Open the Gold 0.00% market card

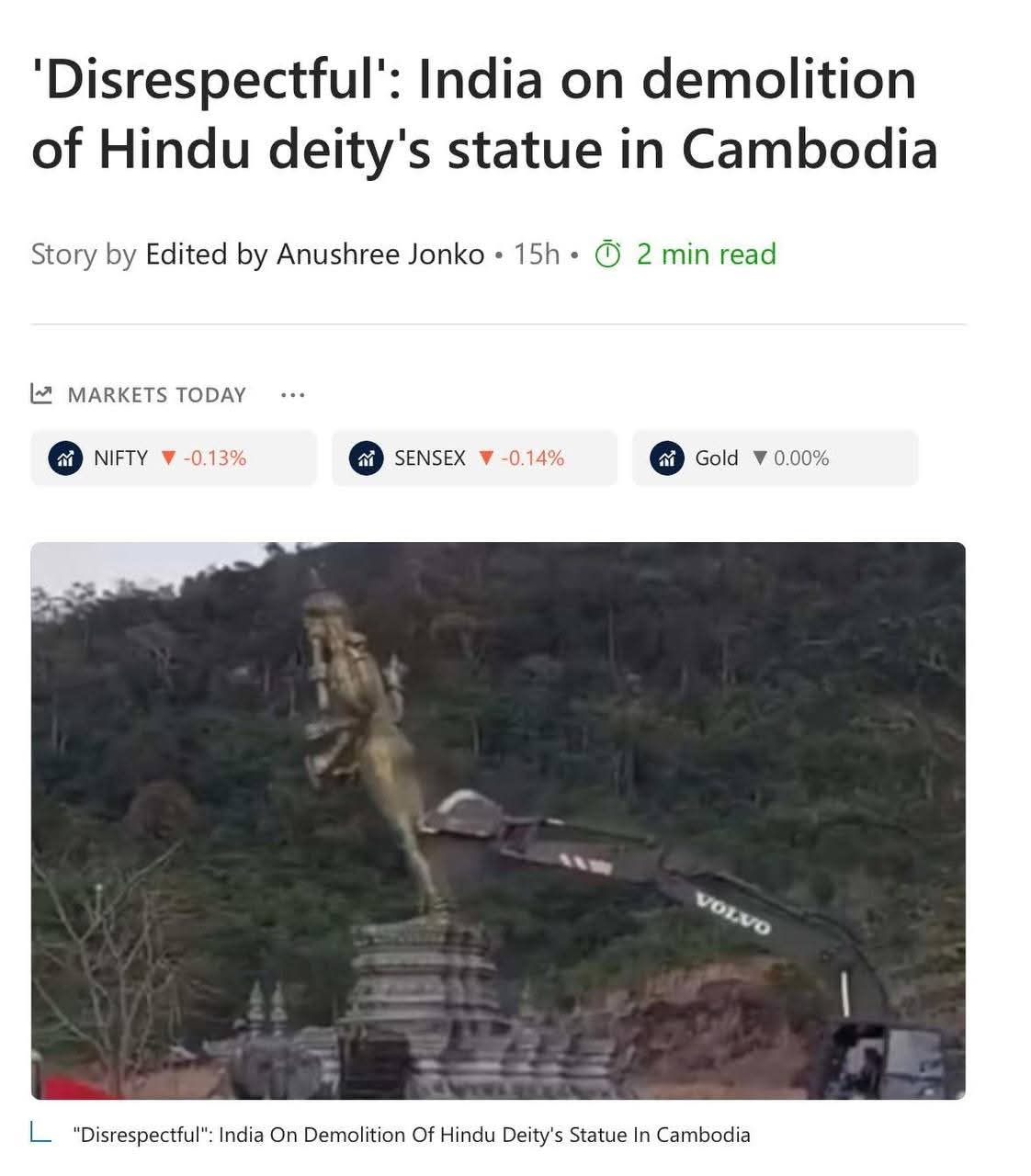[x=775, y=458]
